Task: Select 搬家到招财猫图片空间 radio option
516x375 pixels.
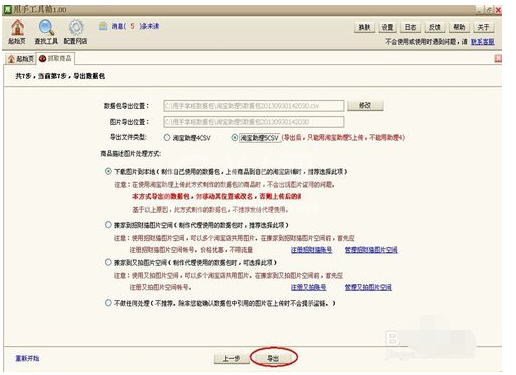Action: coord(197,225)
